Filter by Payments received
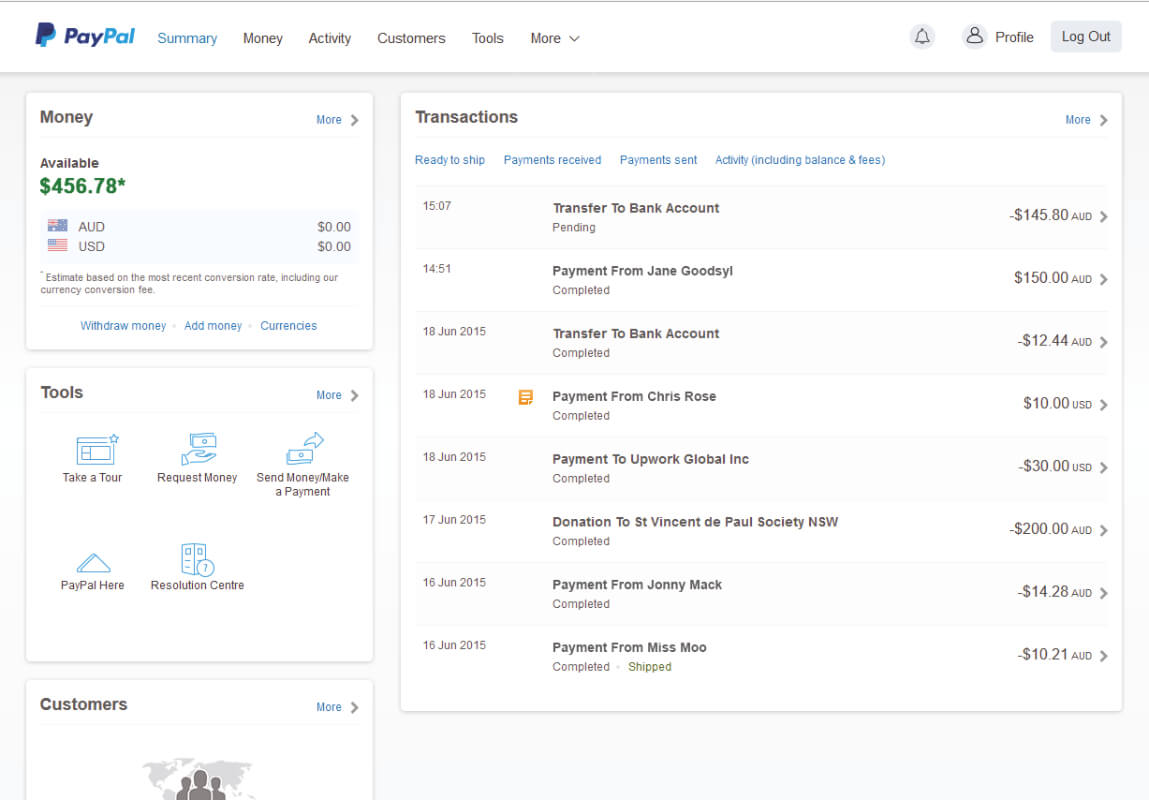Screen dimensions: 1149x800 tap(552, 160)
